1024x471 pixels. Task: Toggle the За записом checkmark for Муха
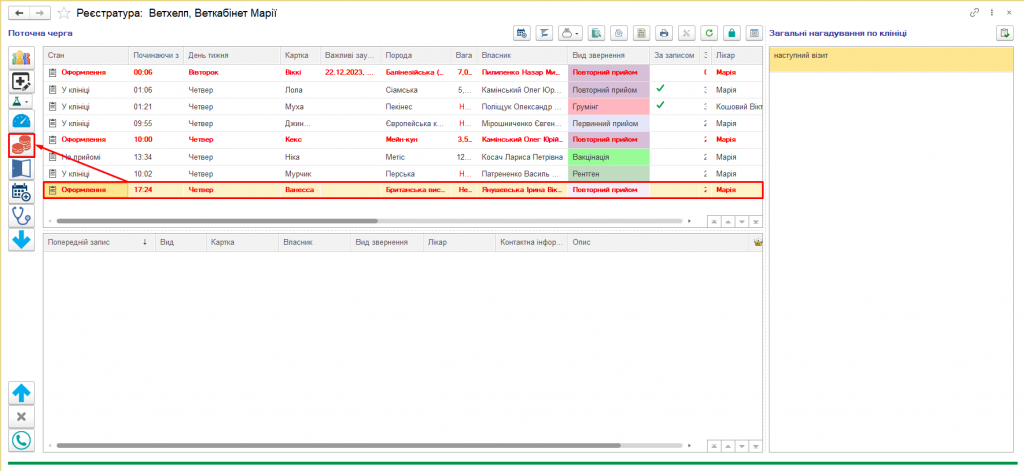click(x=660, y=105)
